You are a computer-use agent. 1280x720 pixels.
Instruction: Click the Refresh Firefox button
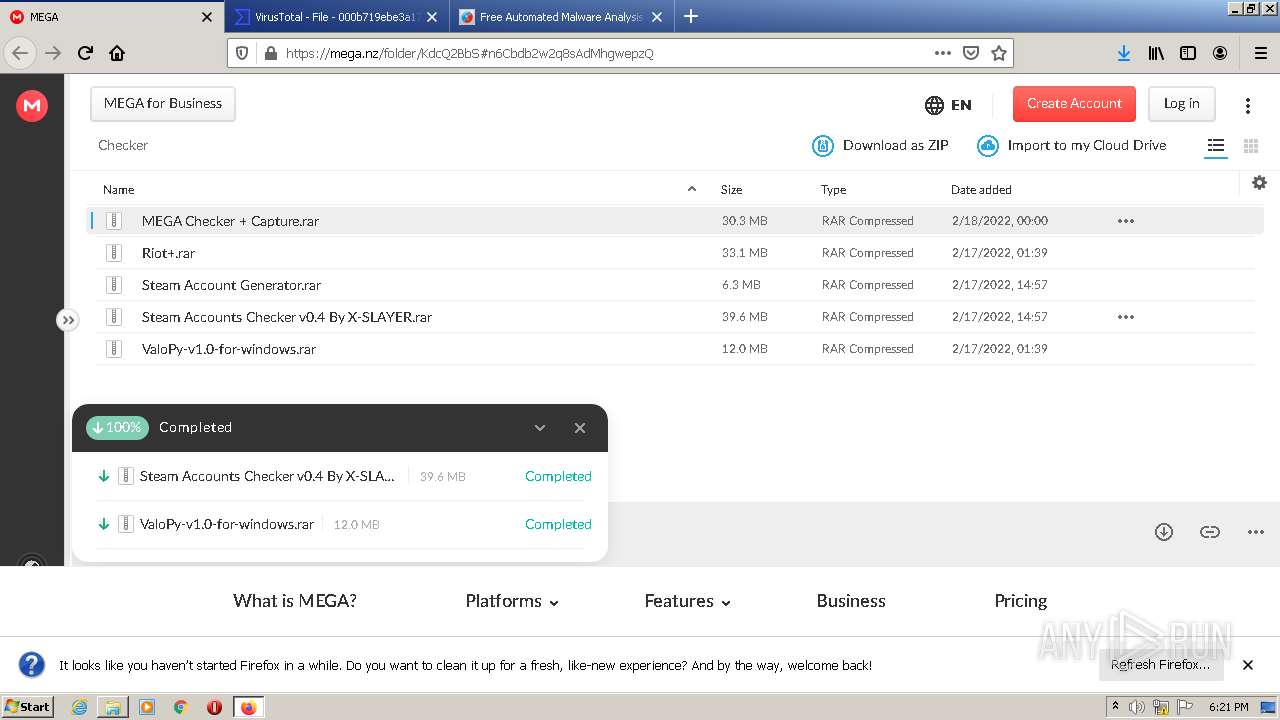(x=1161, y=665)
